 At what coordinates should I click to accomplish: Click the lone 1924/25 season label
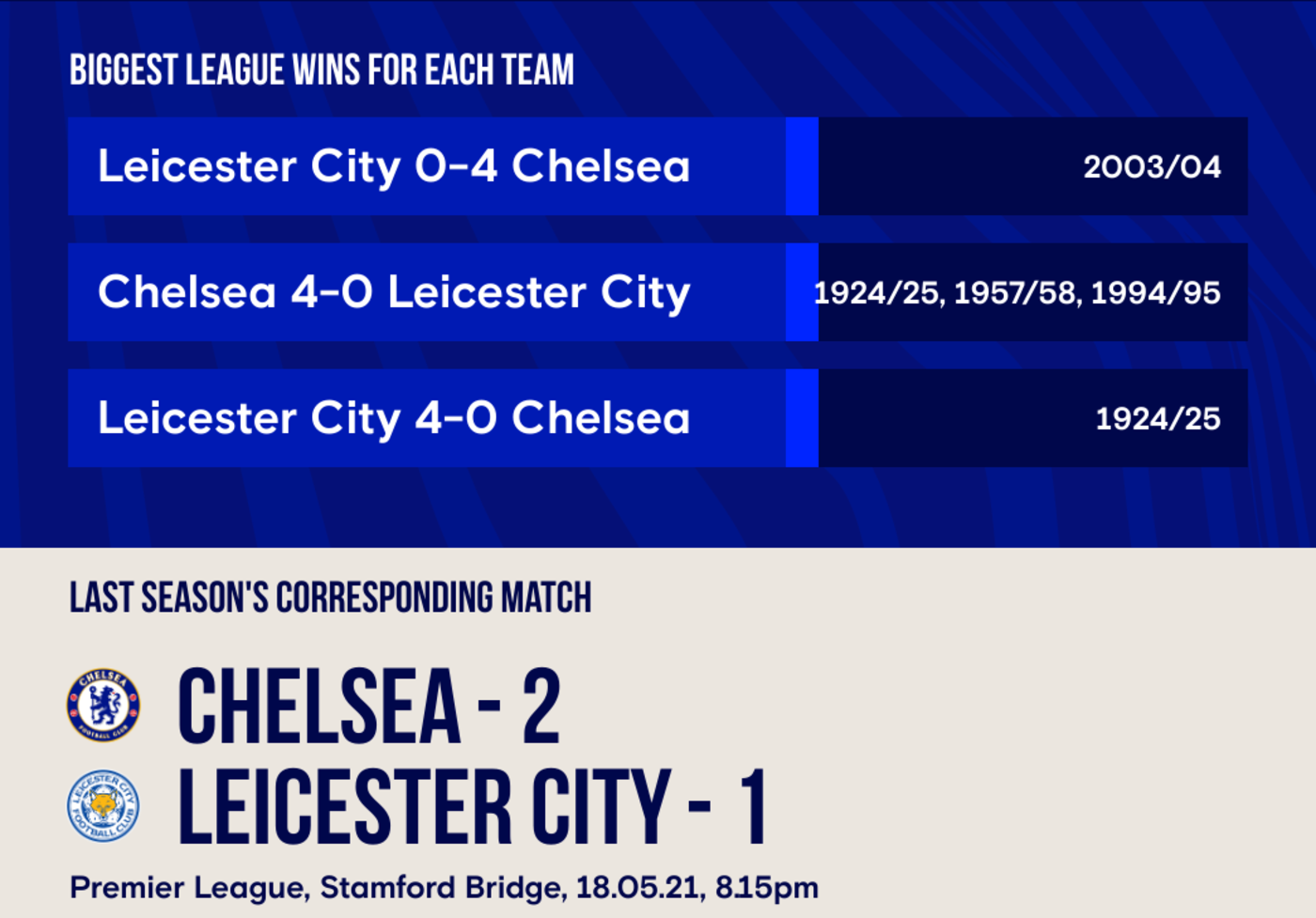(x=1158, y=419)
